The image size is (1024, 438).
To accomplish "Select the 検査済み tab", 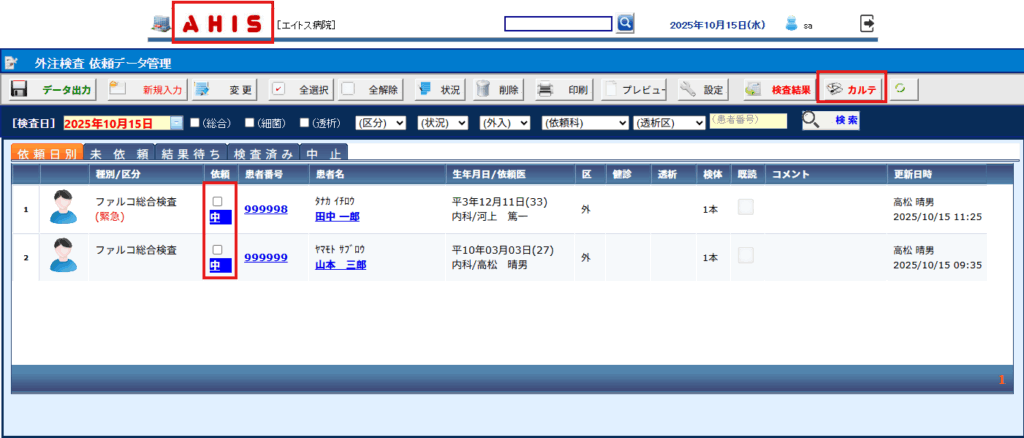I will [263, 154].
